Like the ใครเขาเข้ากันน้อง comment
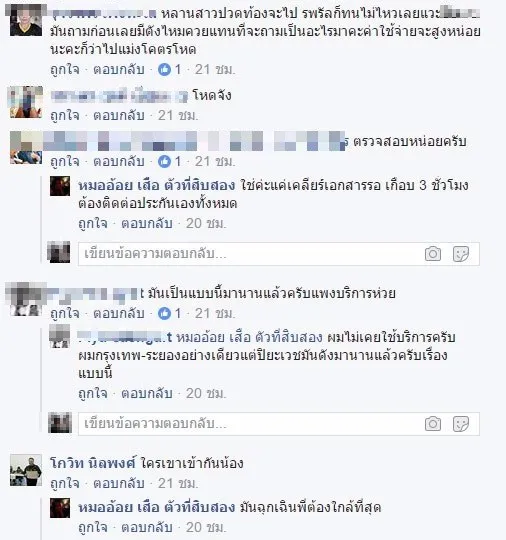 (x=65, y=484)
